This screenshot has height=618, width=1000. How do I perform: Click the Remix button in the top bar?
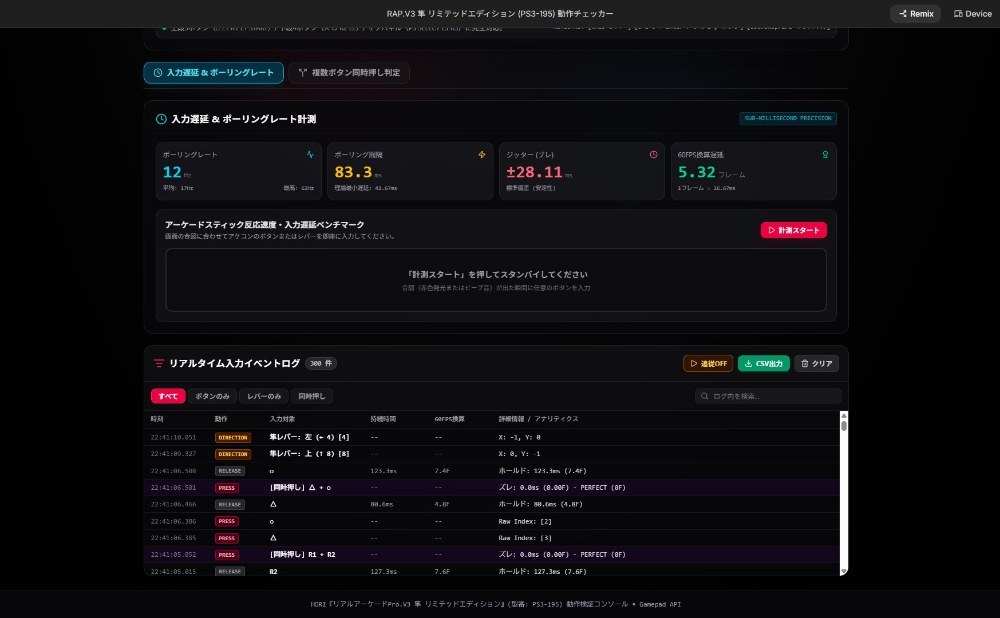click(x=915, y=13)
